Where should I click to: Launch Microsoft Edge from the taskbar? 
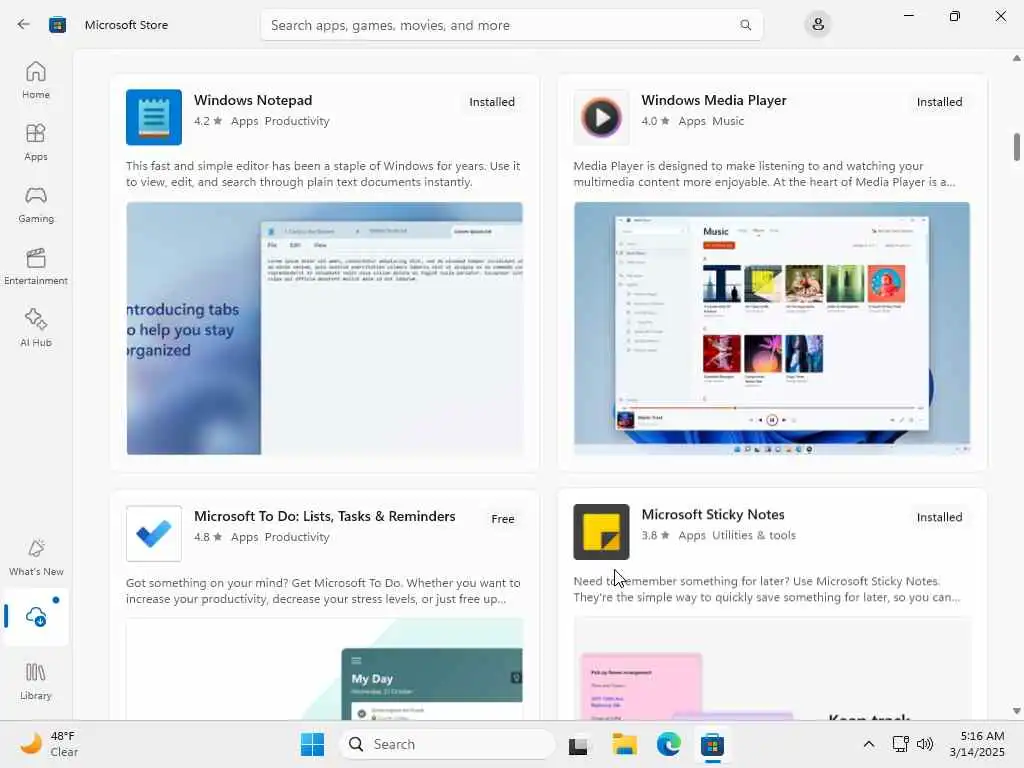669,744
